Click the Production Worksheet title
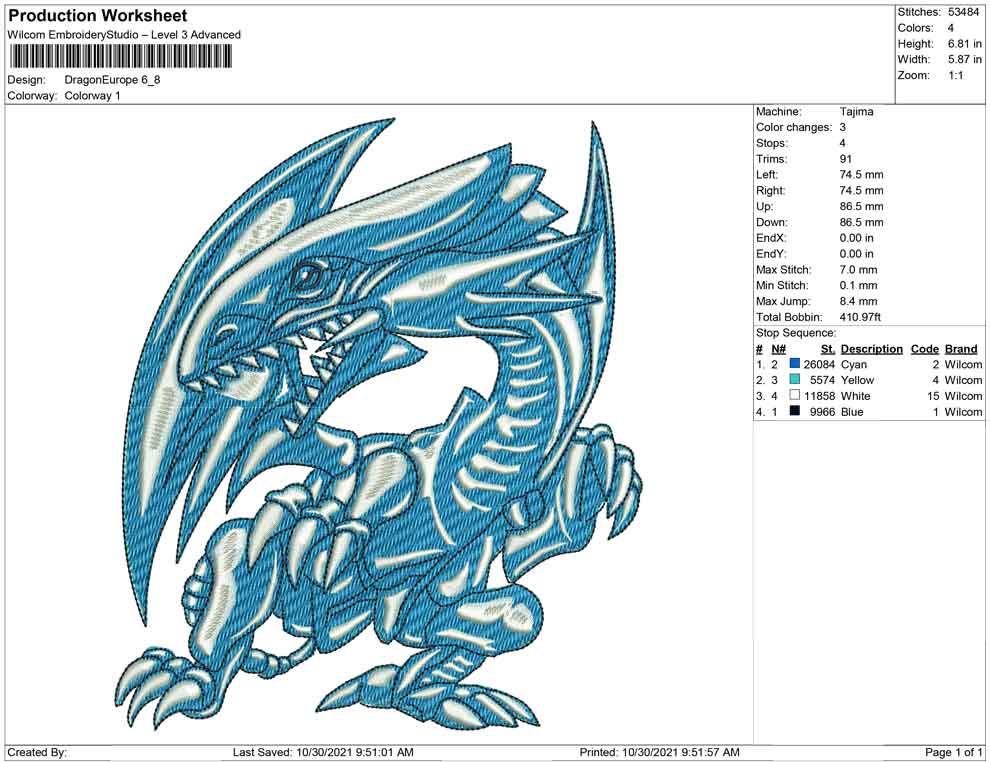The width and height of the screenshot is (990, 762). [x=96, y=15]
